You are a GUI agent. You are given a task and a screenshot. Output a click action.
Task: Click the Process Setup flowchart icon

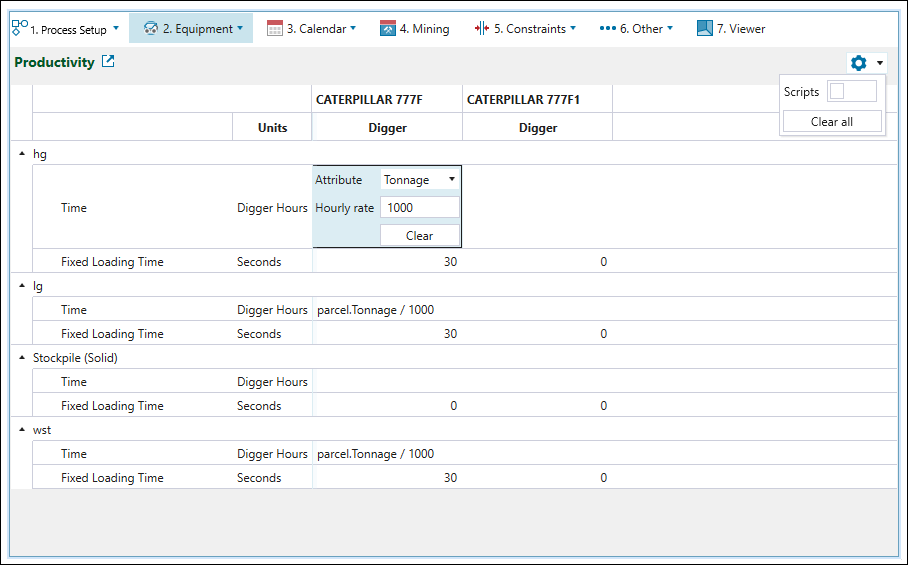pos(19,28)
